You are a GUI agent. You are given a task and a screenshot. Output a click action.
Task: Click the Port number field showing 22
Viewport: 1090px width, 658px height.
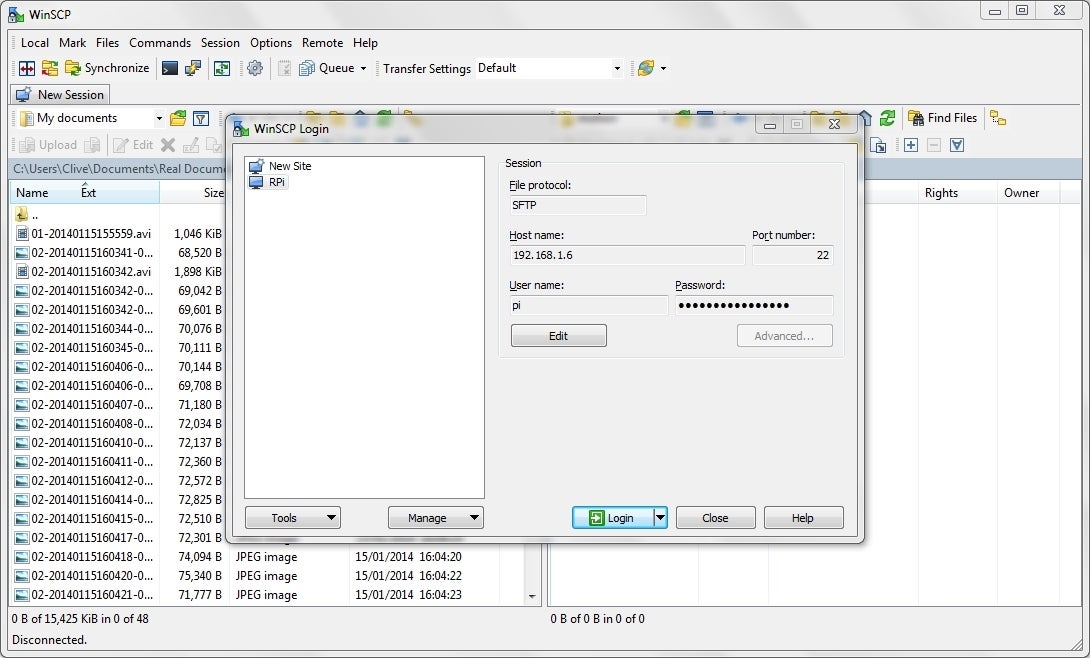click(x=792, y=255)
